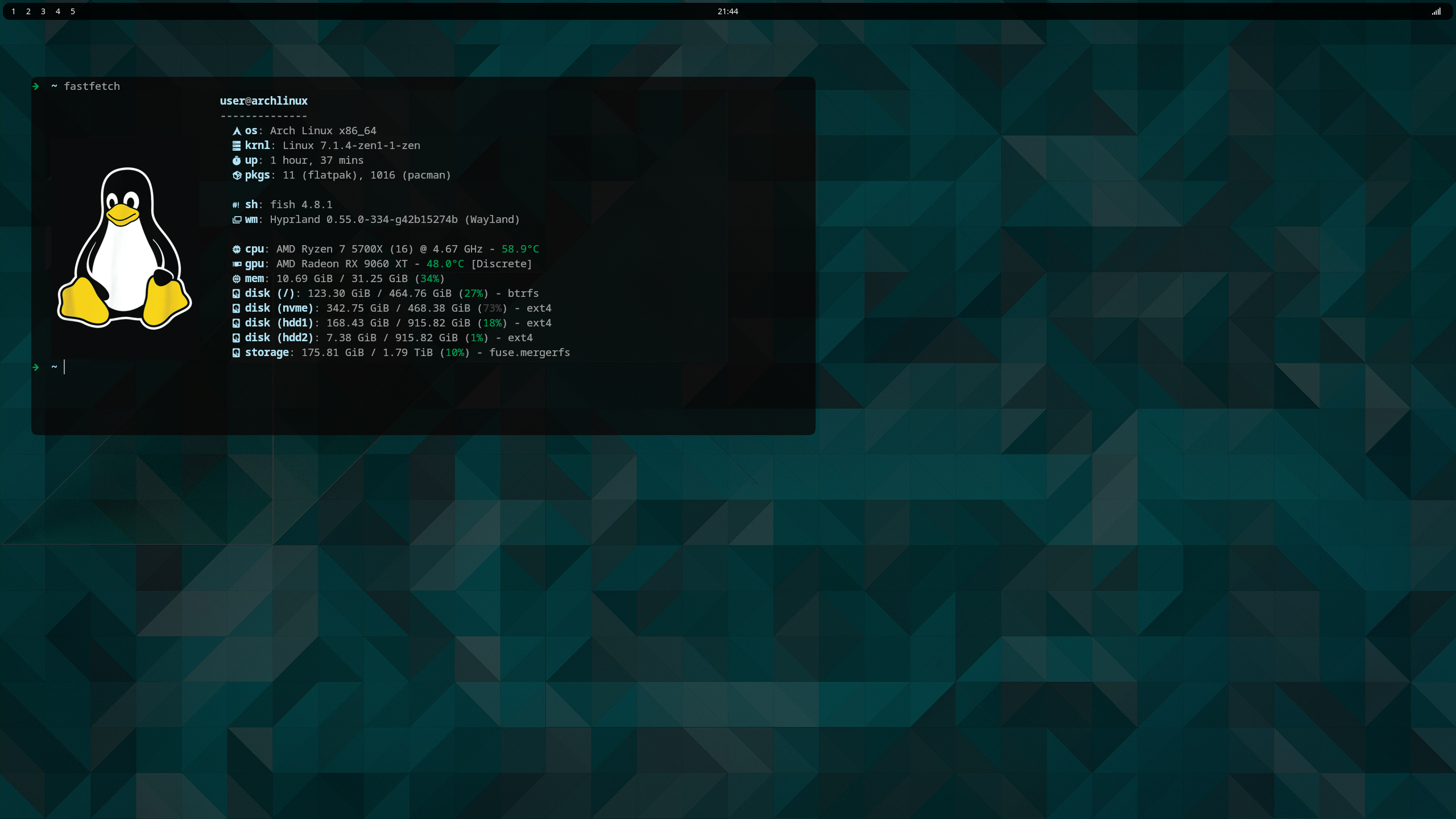Click the typed command 'fastfetch'
1456x819 pixels.
(92, 86)
